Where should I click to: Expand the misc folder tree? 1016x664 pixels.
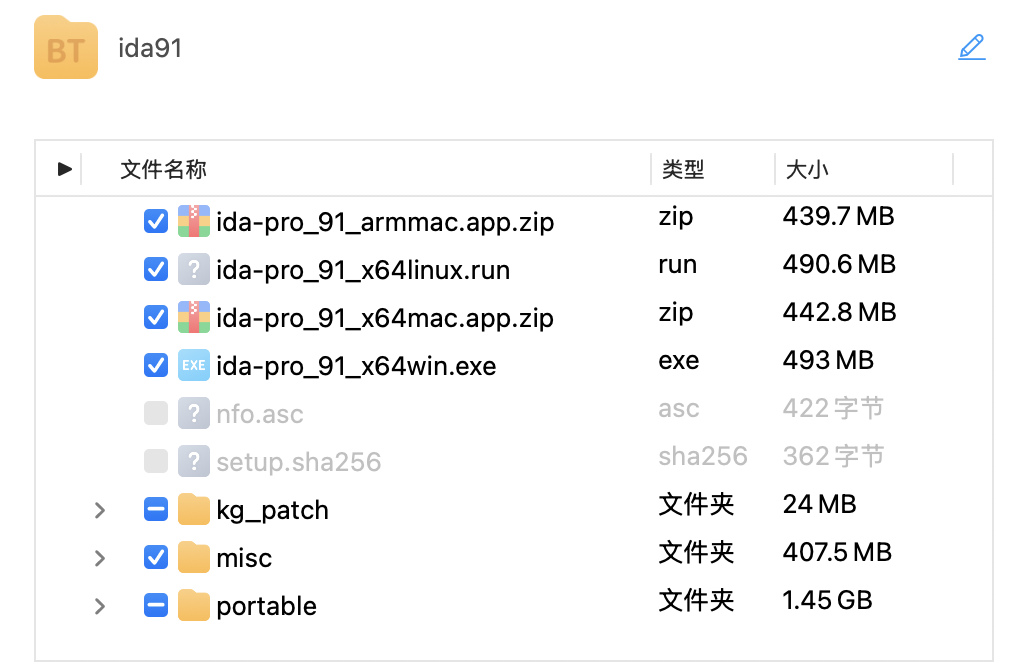99,558
